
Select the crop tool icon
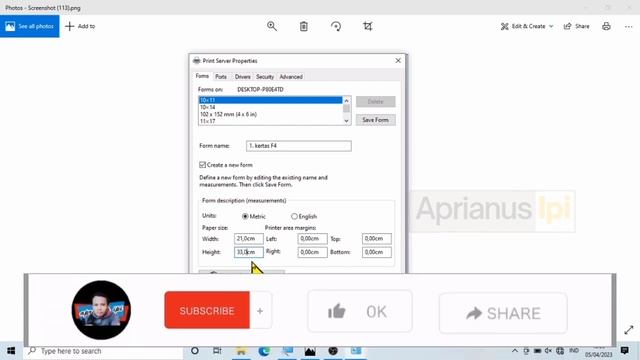click(367, 26)
